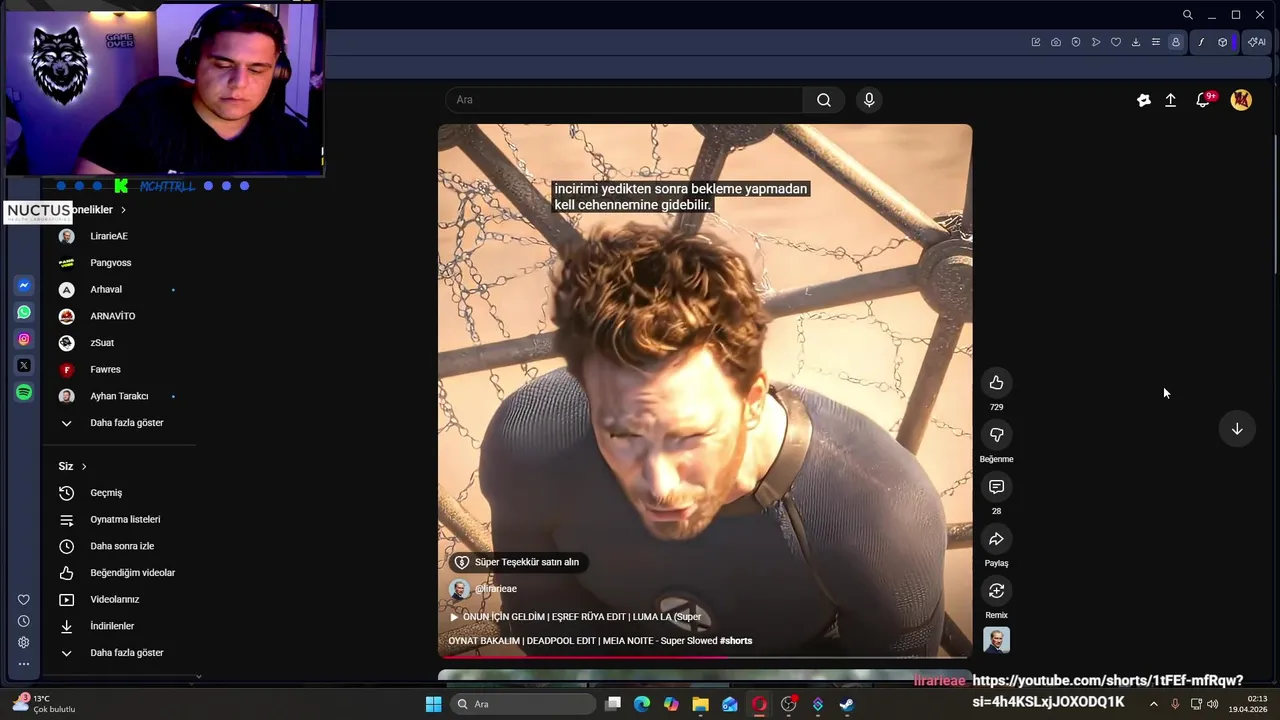The height and width of the screenshot is (720, 1280).
Task: Go to next Short with down arrow
Action: click(1237, 428)
